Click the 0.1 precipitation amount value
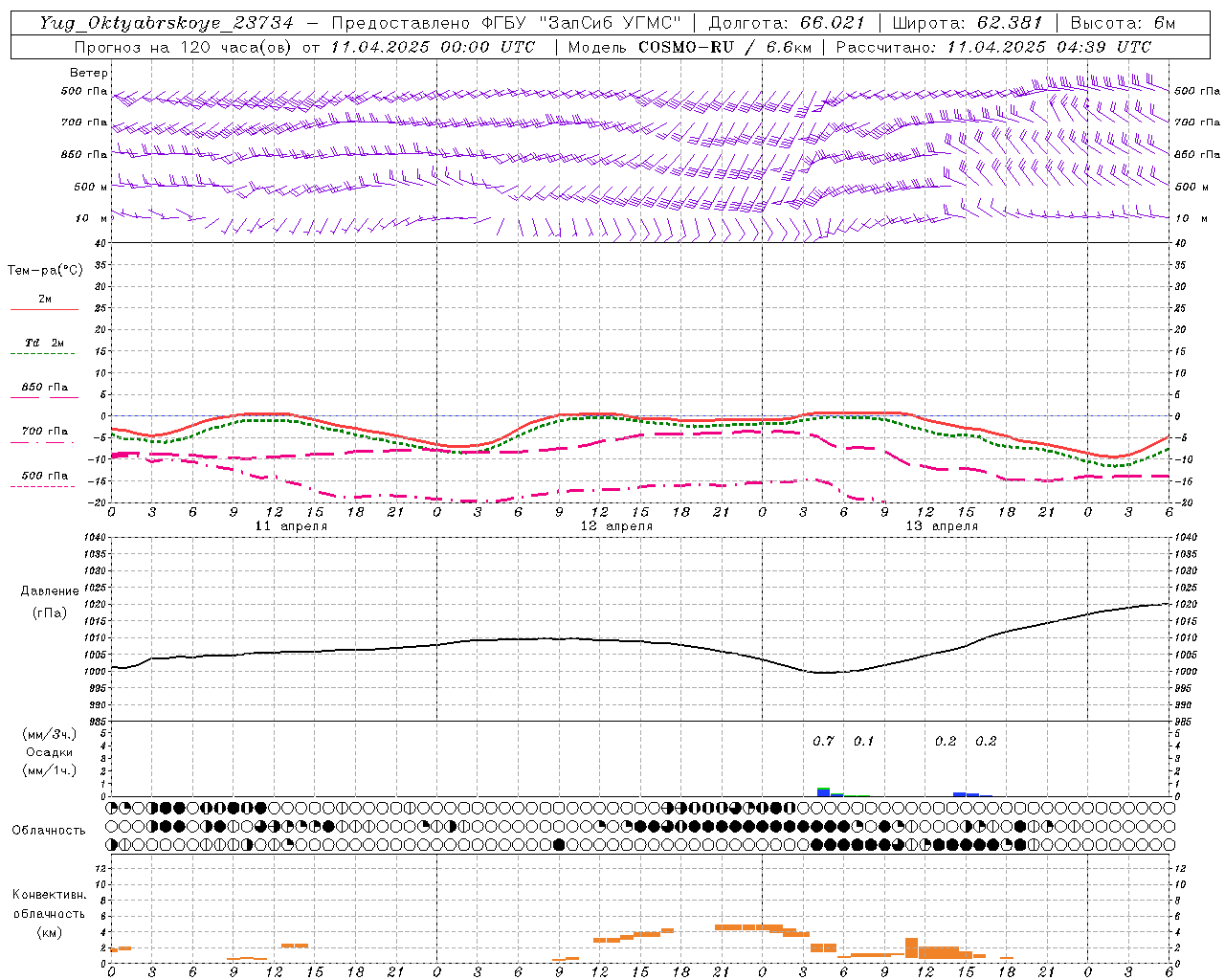This screenshot has width=1225, height=980. [863, 741]
